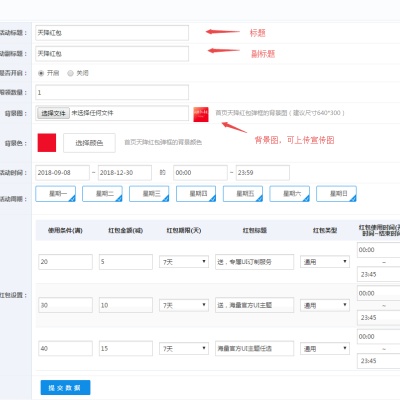Click second row 00:00 usage start time

[x=379, y=293]
